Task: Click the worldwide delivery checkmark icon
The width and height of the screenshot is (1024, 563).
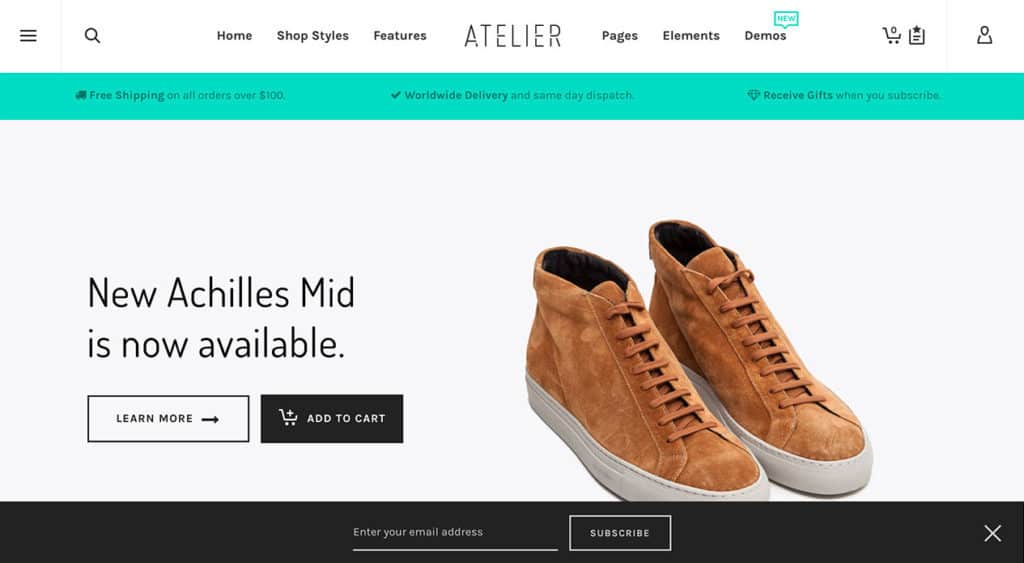Action: click(396, 95)
